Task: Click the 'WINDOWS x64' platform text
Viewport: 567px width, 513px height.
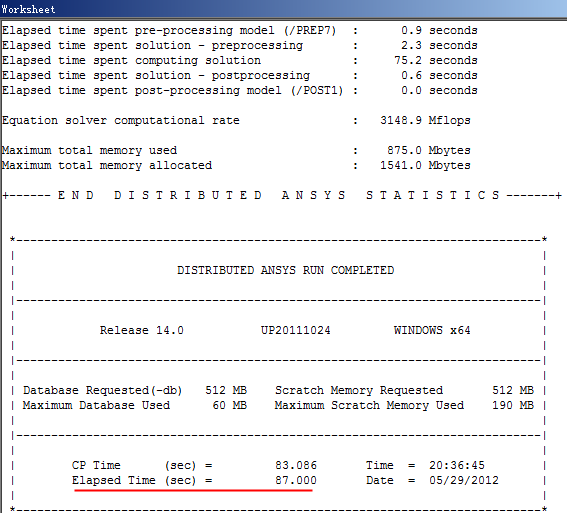Action: click(x=432, y=330)
